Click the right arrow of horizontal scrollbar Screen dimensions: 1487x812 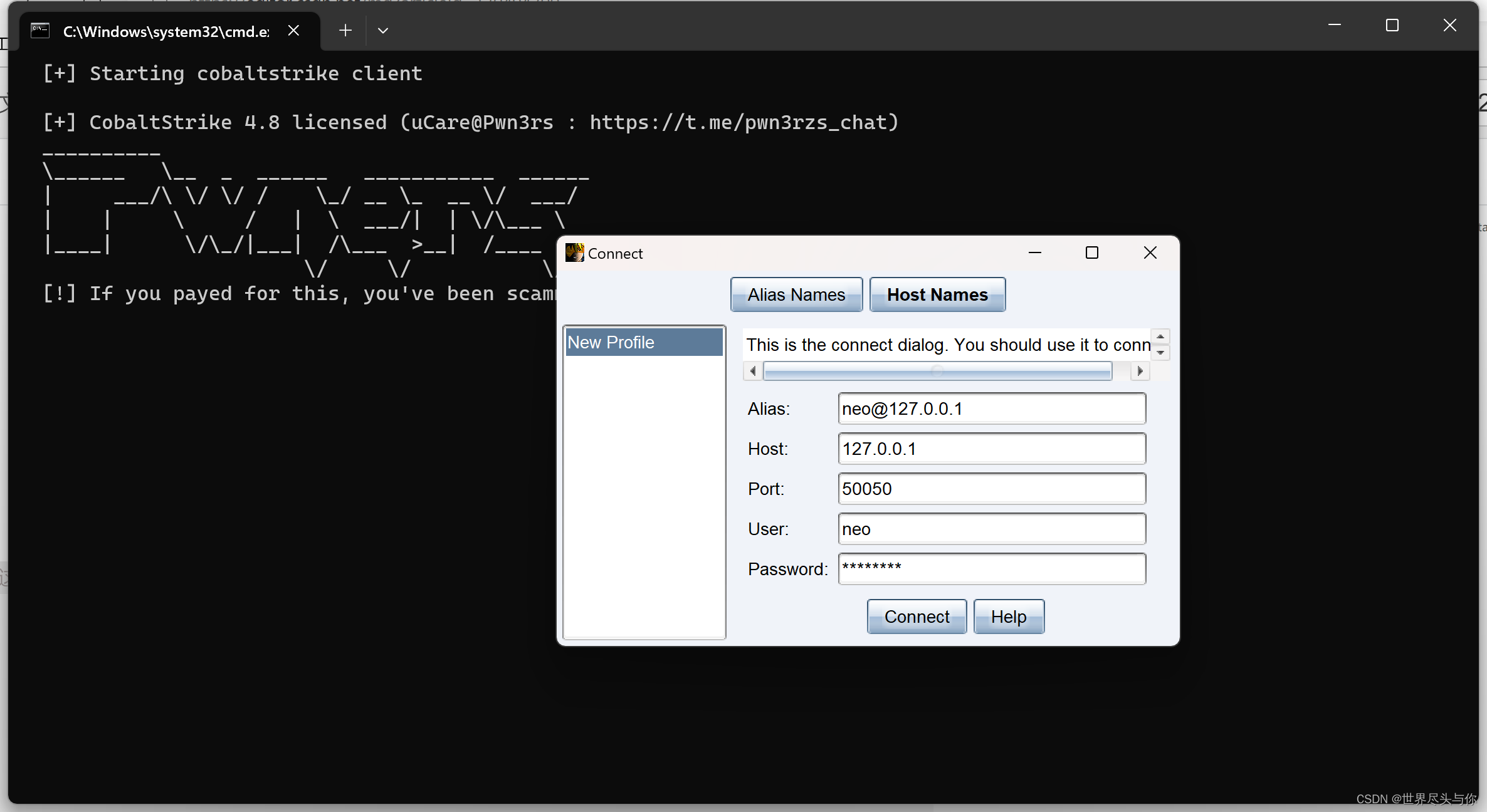1139,371
